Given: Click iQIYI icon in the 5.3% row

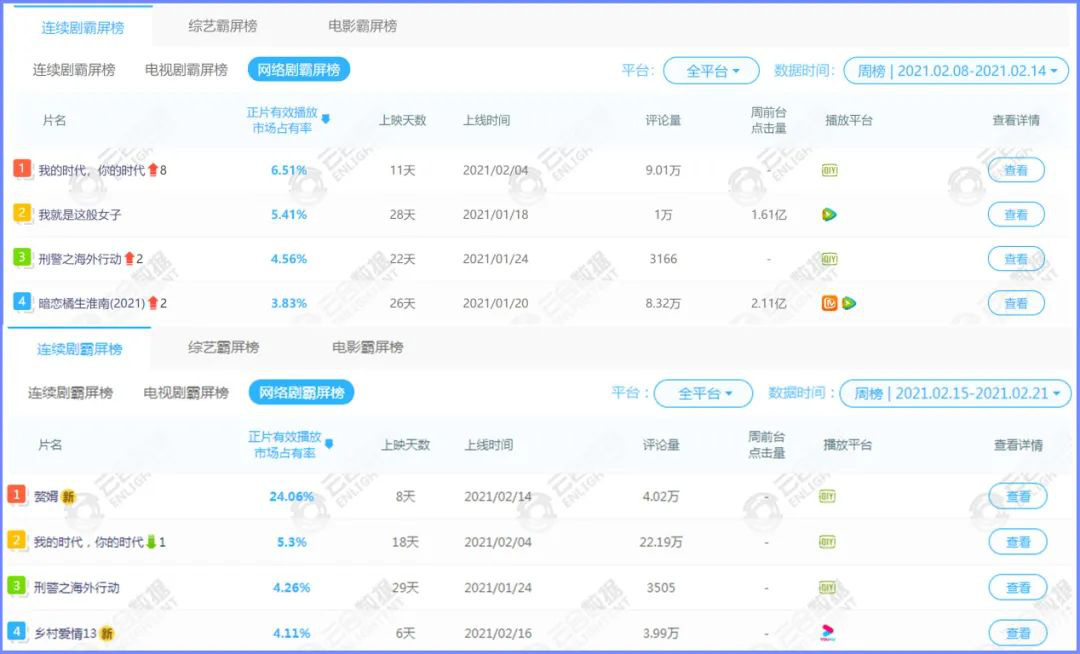Looking at the screenshot, I should coord(827,542).
